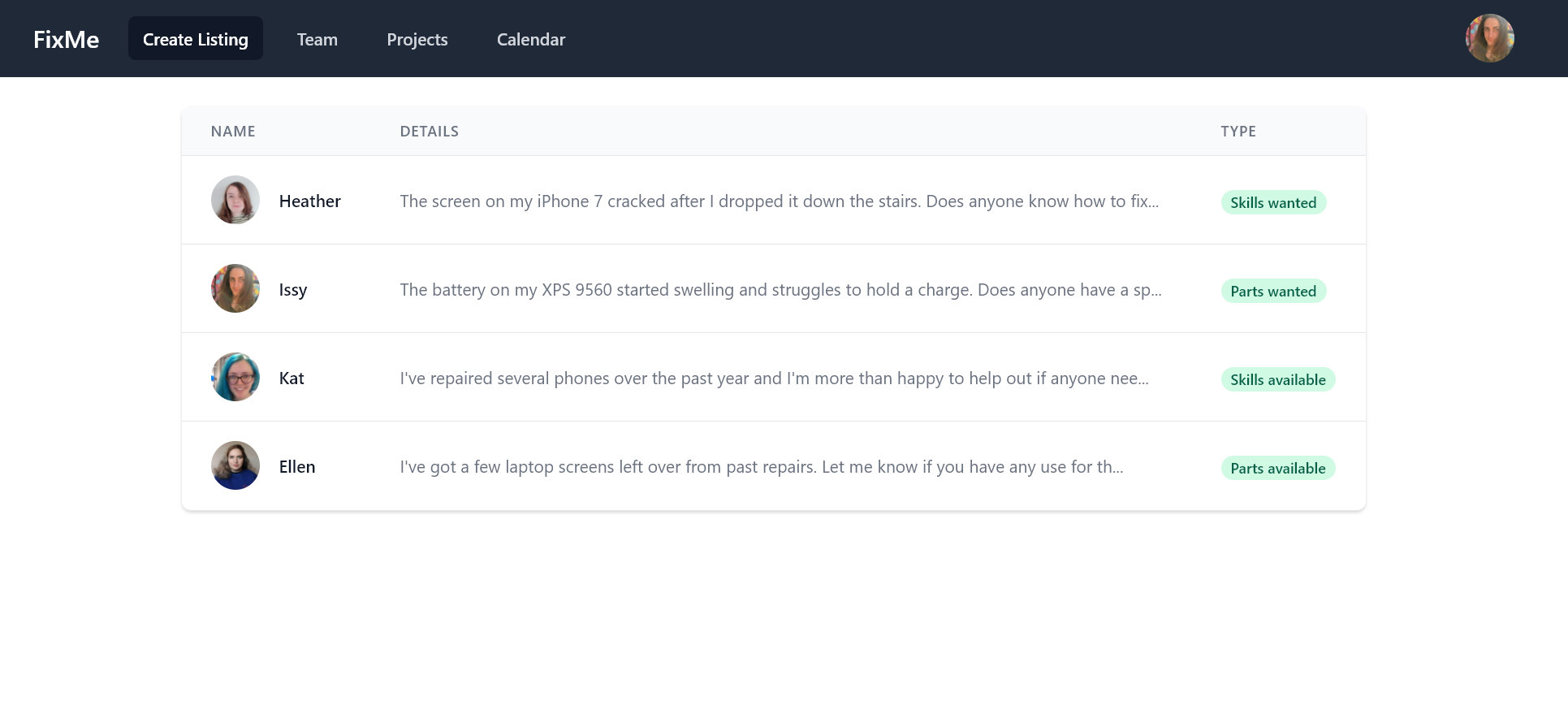Image resolution: width=1568 pixels, height=718 pixels.
Task: Select the name Ellen
Action: point(297,466)
